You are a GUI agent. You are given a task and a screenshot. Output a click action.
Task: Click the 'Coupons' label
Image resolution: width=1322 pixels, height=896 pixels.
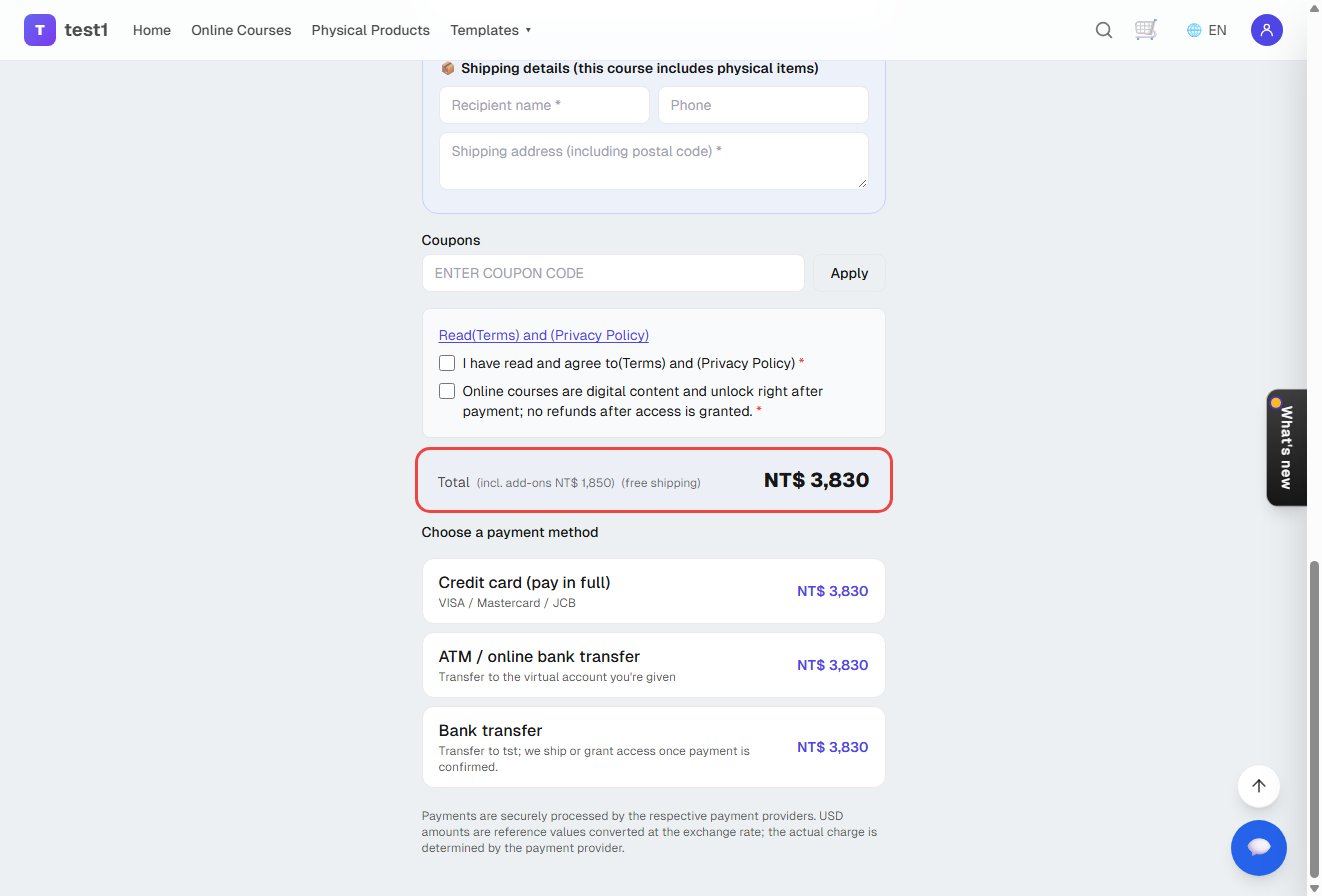(x=451, y=240)
